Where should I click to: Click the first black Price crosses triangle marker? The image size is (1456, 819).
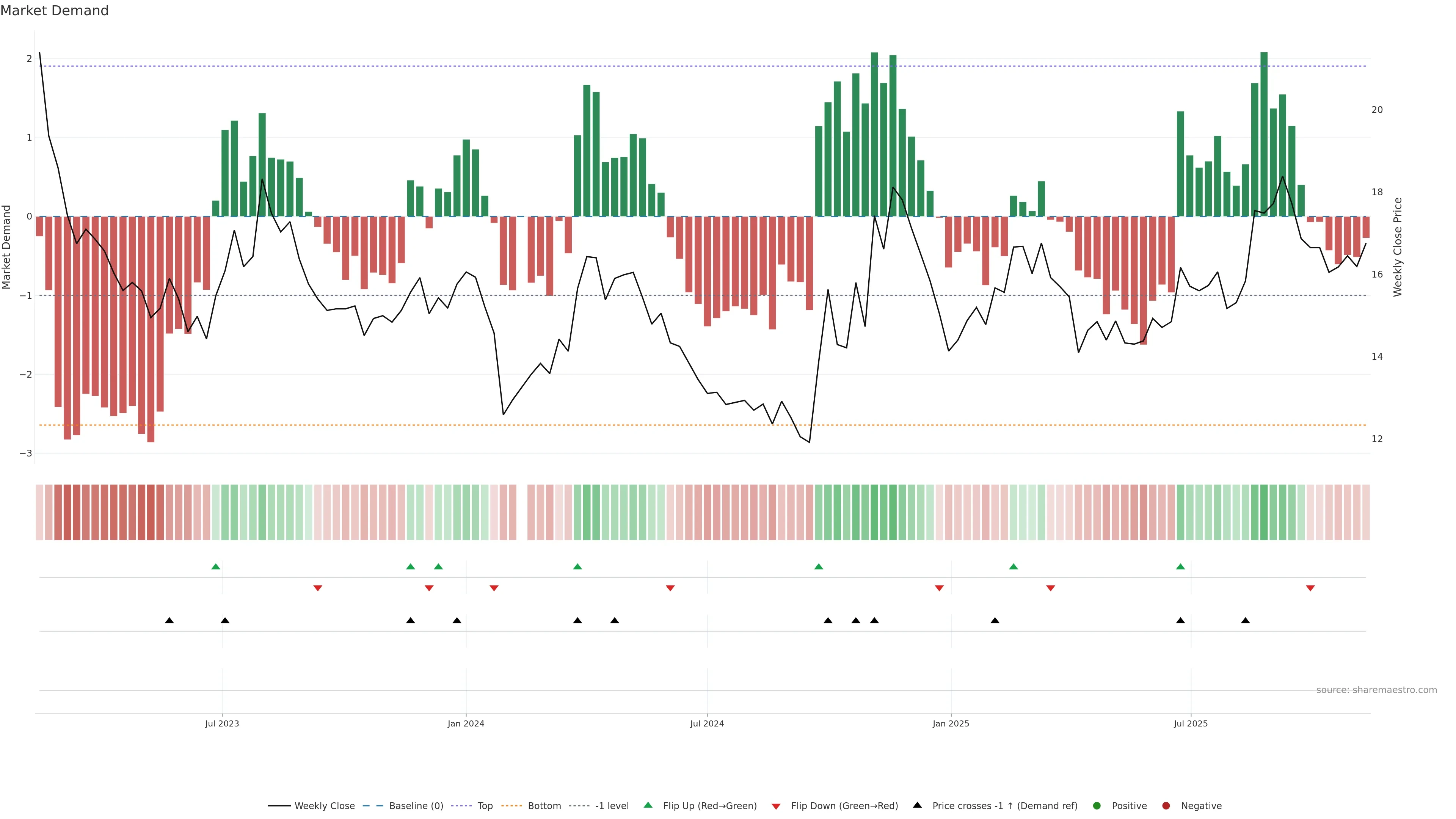pos(169,621)
